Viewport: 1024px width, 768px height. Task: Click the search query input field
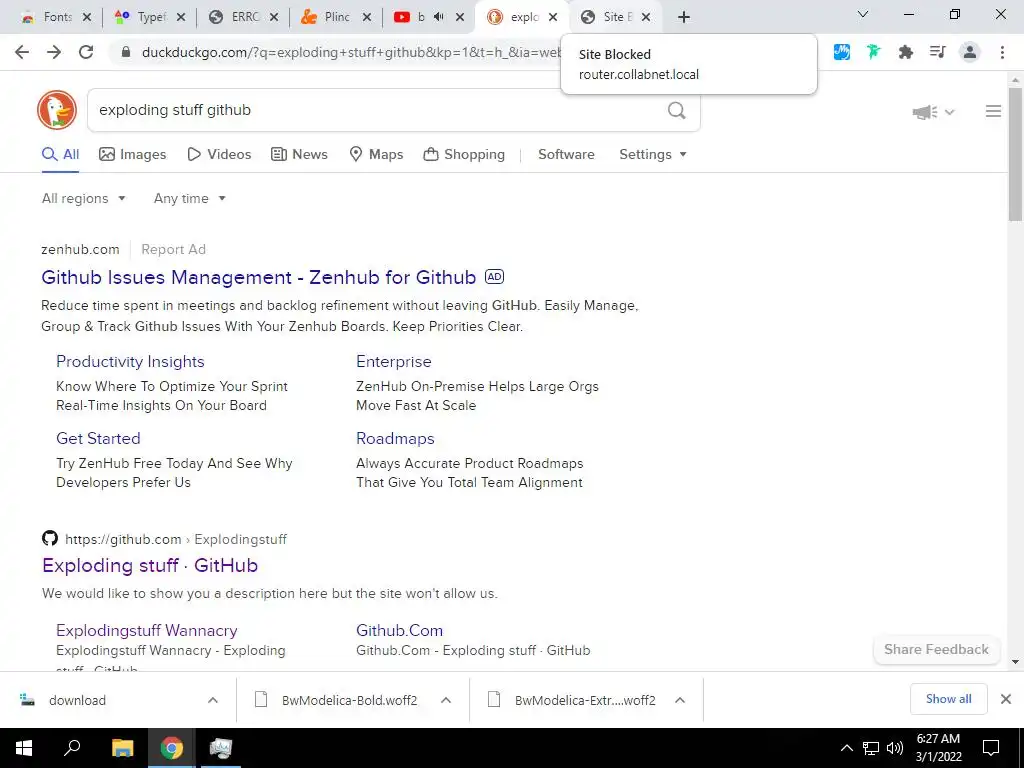click(x=379, y=110)
